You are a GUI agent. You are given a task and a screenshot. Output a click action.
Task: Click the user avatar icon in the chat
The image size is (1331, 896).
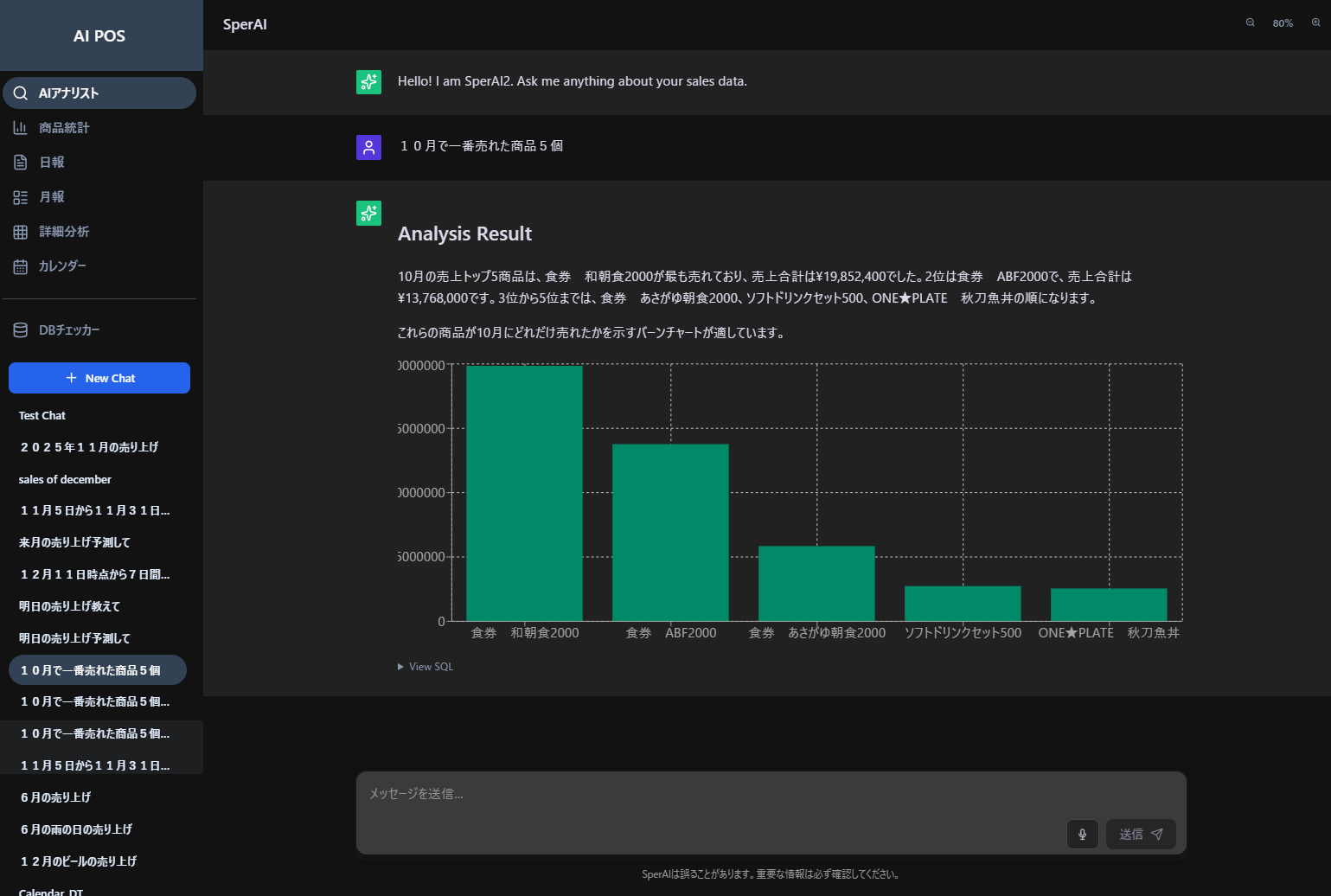(369, 147)
